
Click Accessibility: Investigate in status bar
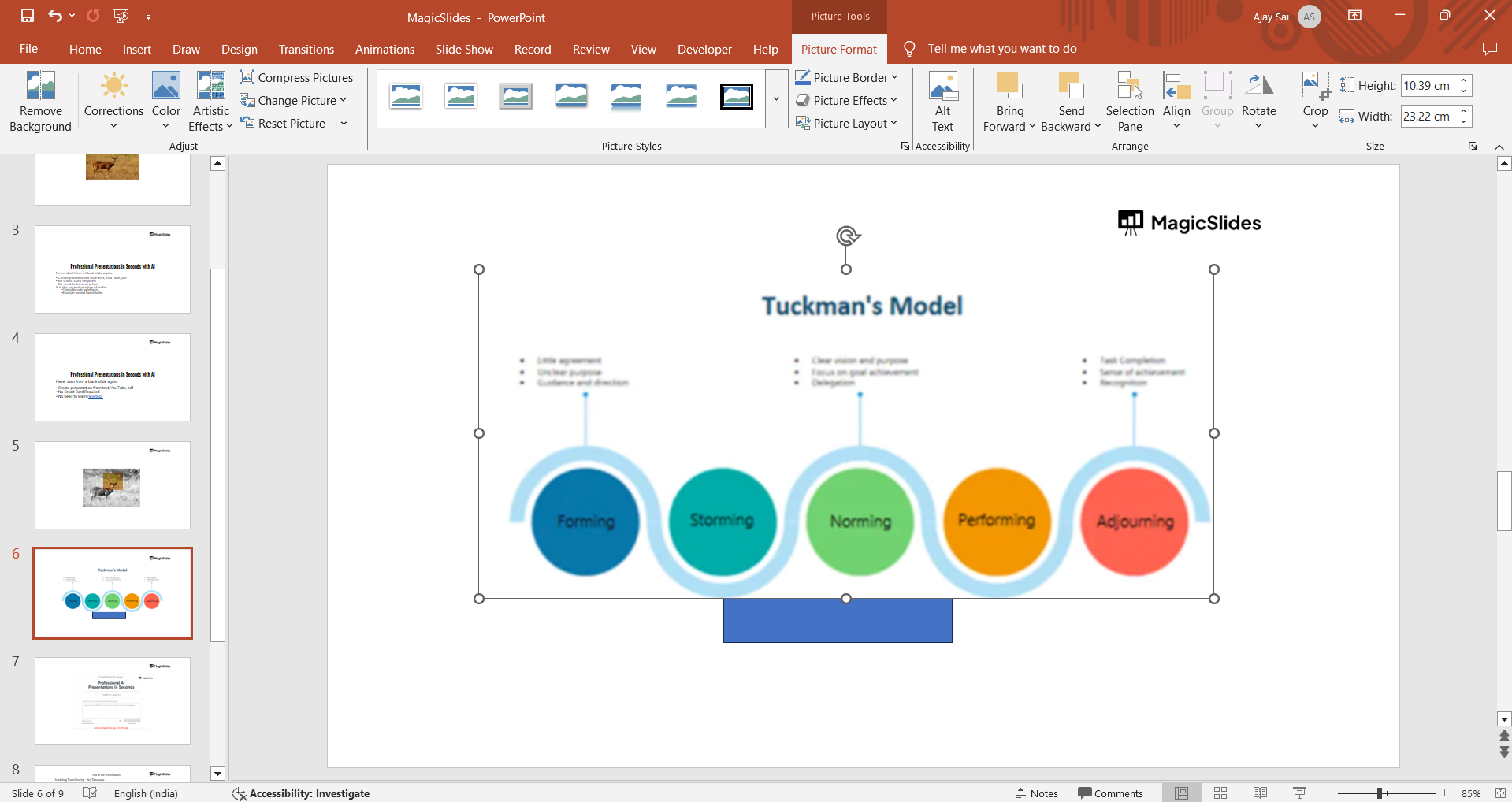(x=301, y=793)
